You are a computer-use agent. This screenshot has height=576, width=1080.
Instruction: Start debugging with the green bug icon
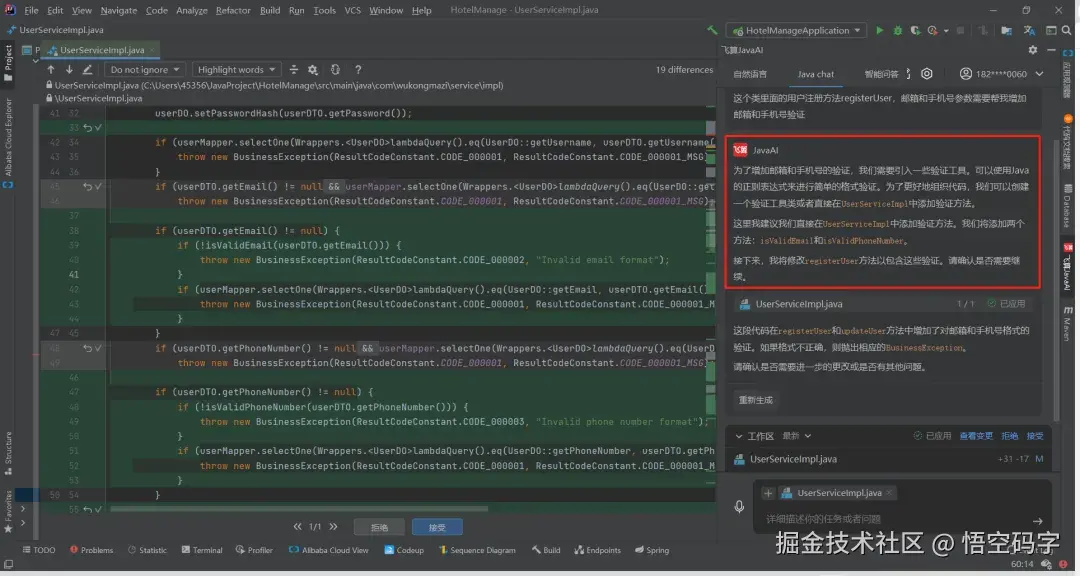tap(897, 30)
